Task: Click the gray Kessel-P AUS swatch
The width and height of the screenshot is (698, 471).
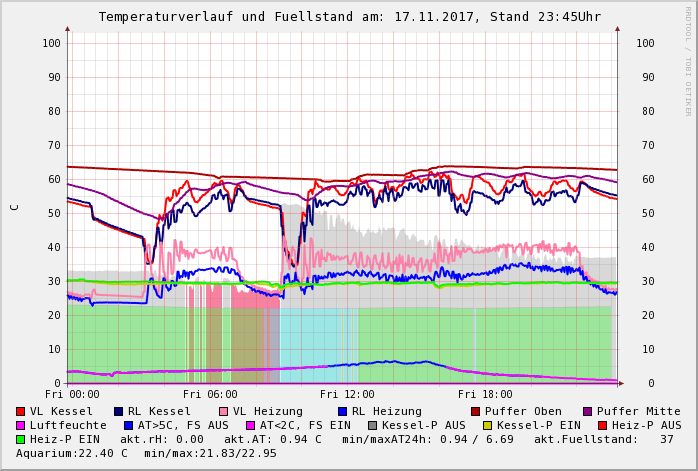Action: 371,425
